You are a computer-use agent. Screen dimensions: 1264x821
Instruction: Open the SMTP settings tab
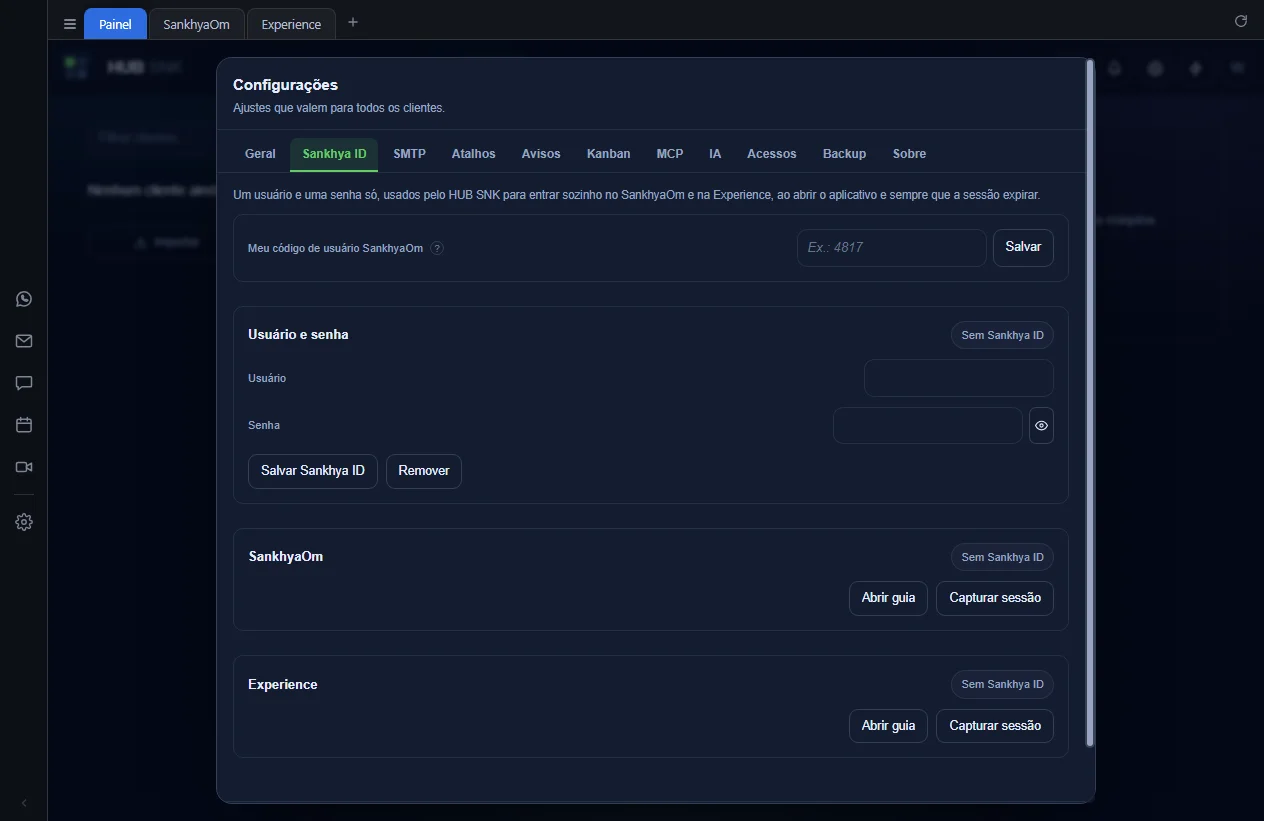tap(409, 154)
